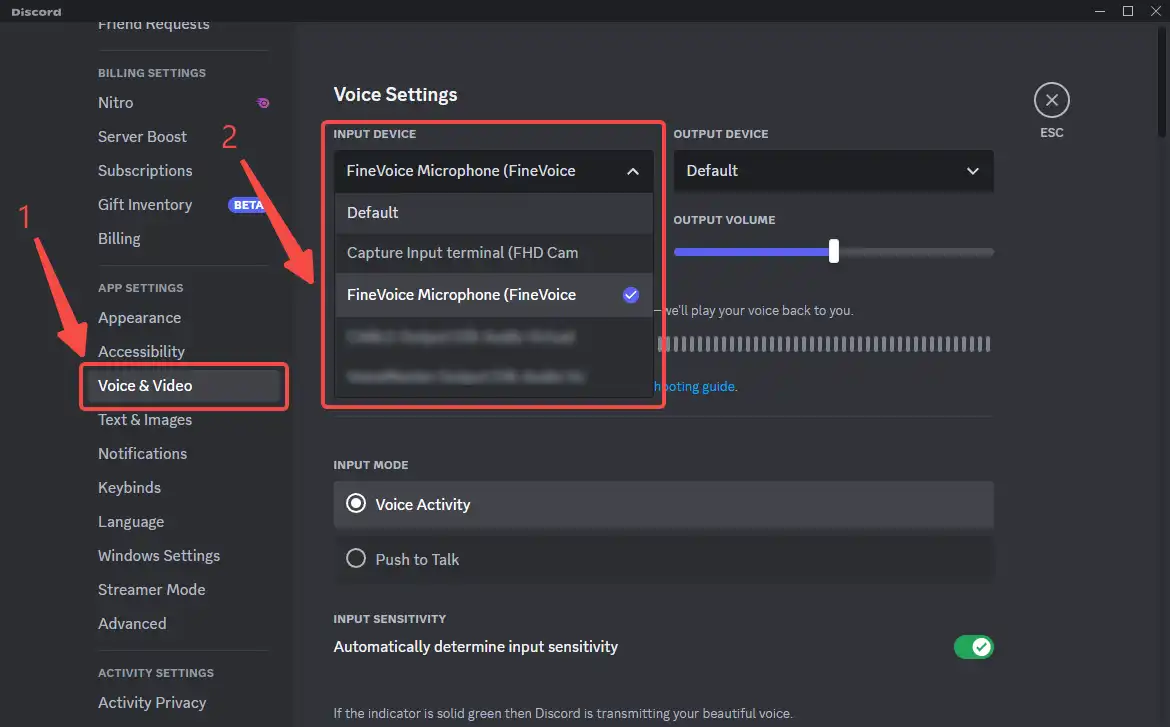Open Activity Privacy settings
1170x727 pixels.
click(x=152, y=703)
